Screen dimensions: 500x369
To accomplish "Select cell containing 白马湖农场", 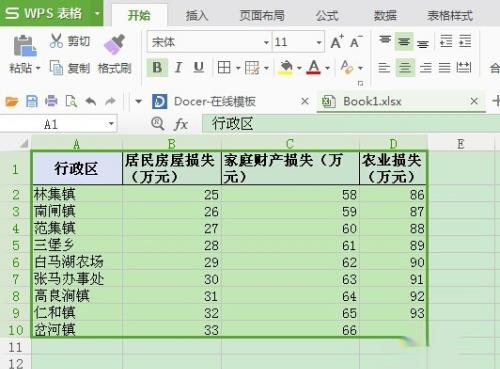I will coord(77,262).
